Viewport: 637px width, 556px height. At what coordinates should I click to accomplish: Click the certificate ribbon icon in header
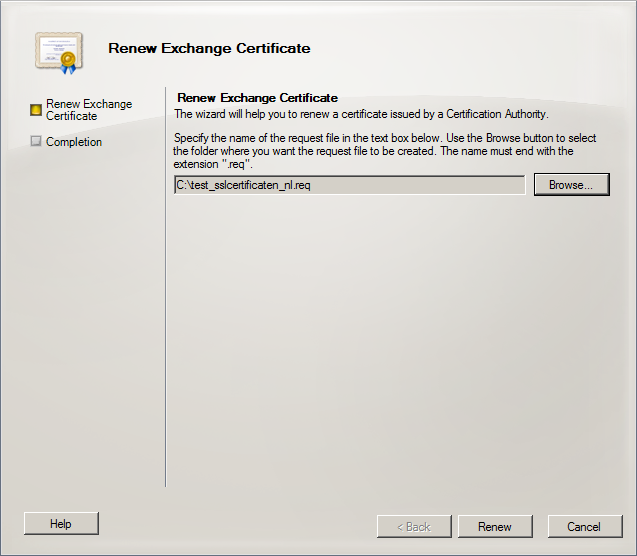coord(59,53)
